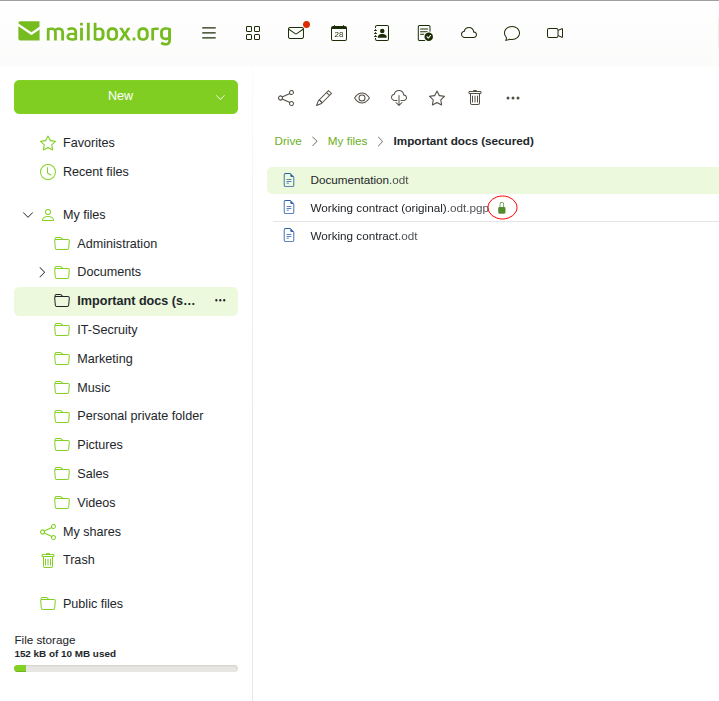Open the More actions ellipsis in toolbar

pos(513,98)
